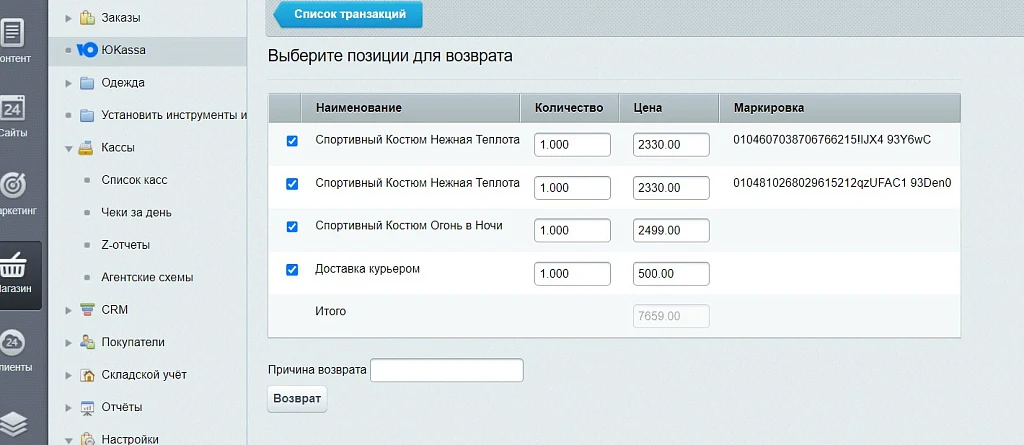Open the Контент section icon
The image size is (1024, 445).
[12, 32]
